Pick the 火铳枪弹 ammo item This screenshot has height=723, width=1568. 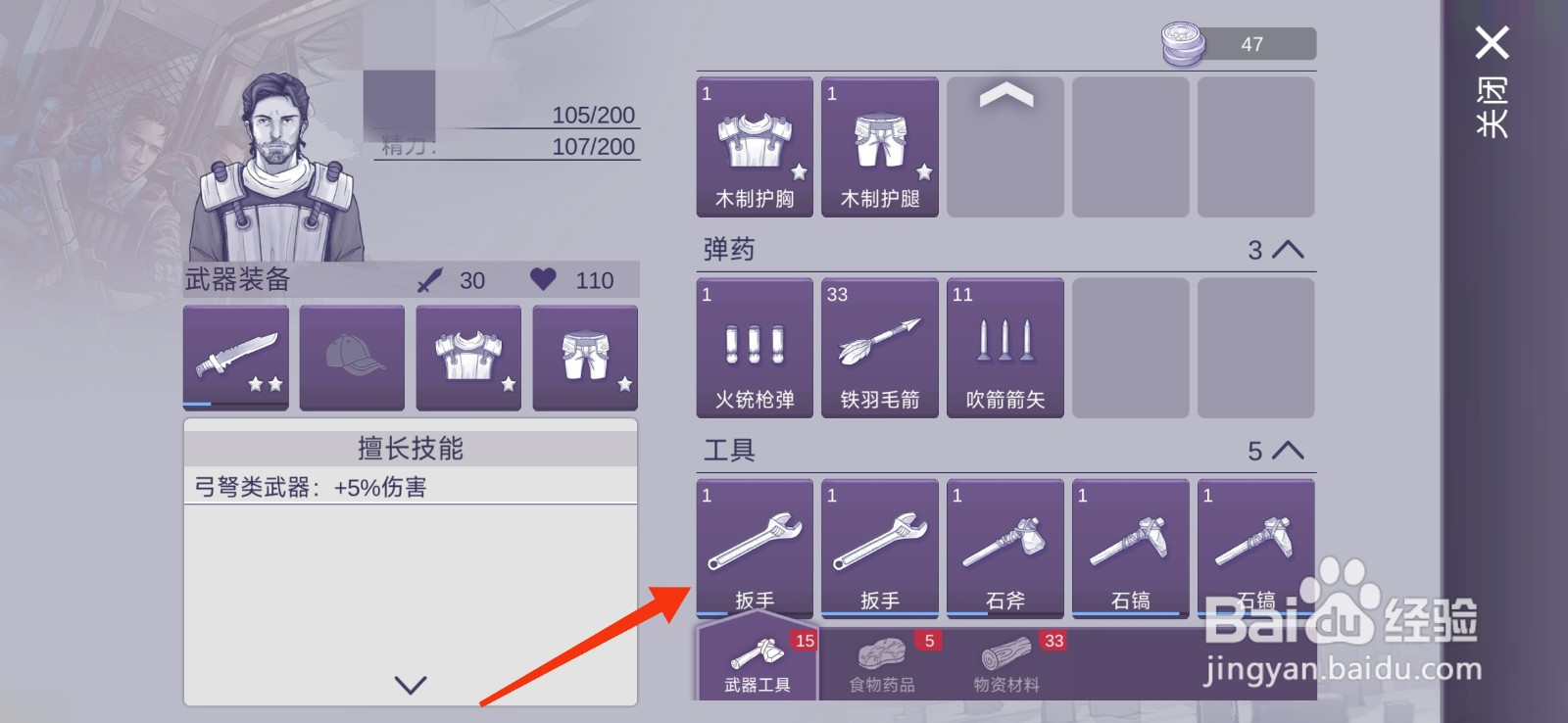click(755, 348)
